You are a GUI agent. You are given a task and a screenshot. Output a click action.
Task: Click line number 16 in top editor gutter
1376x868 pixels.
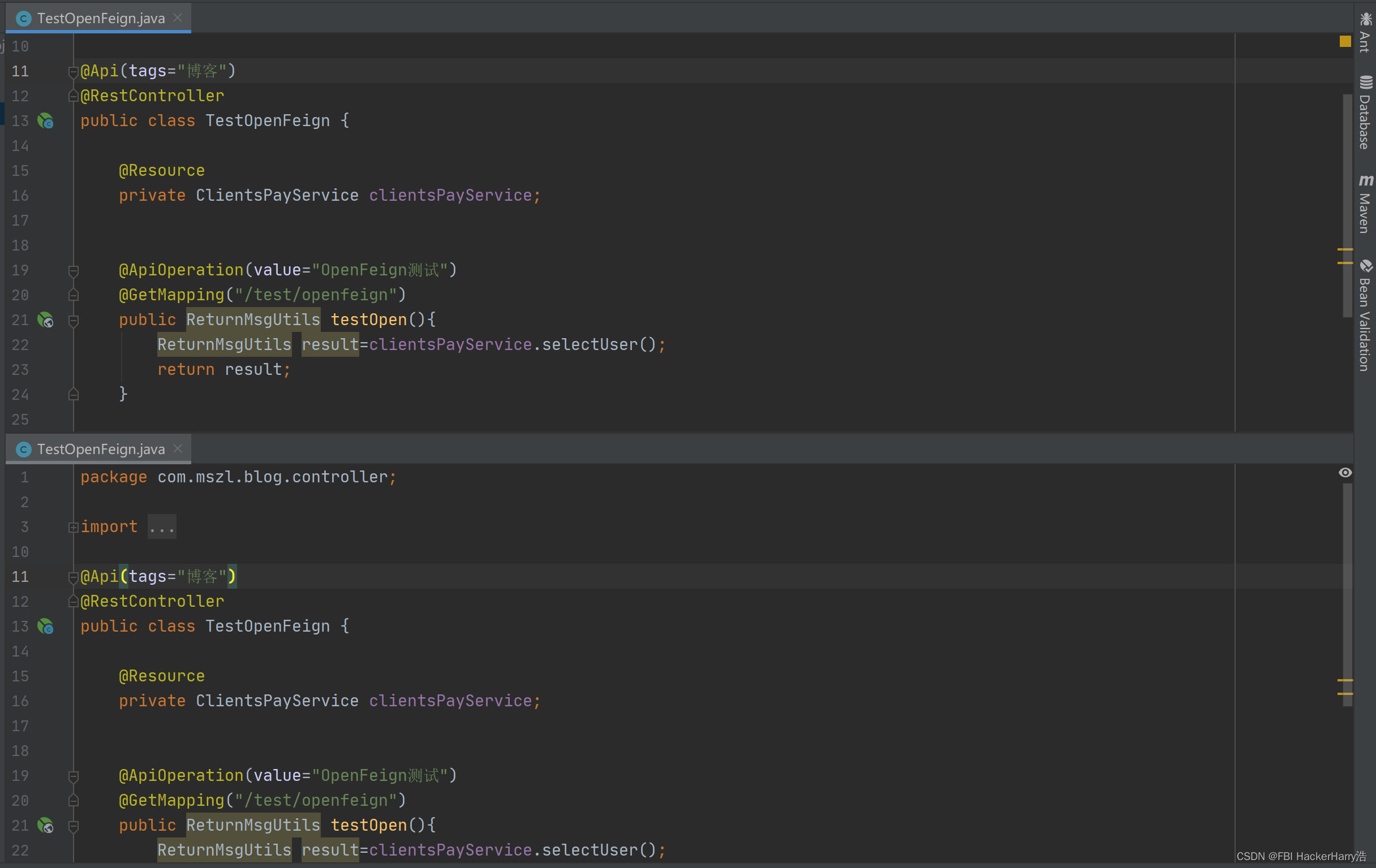click(x=20, y=195)
